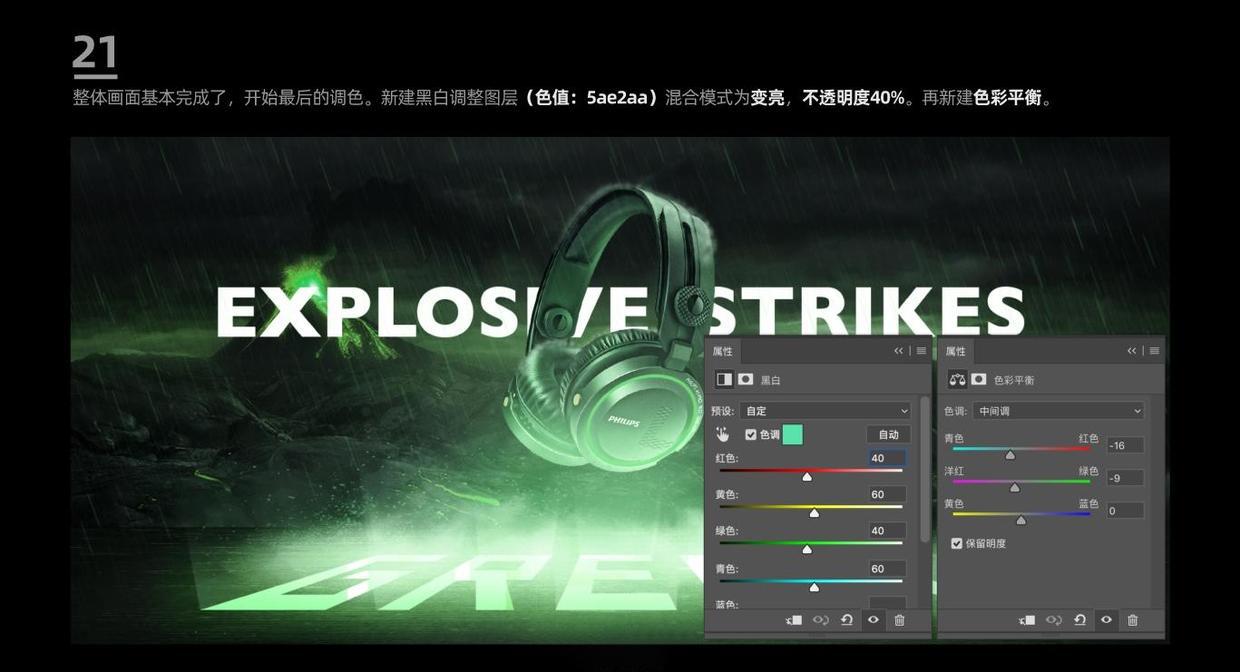Toggle visibility of the Color Balance adjustment
This screenshot has width=1240, height=672.
(1105, 619)
